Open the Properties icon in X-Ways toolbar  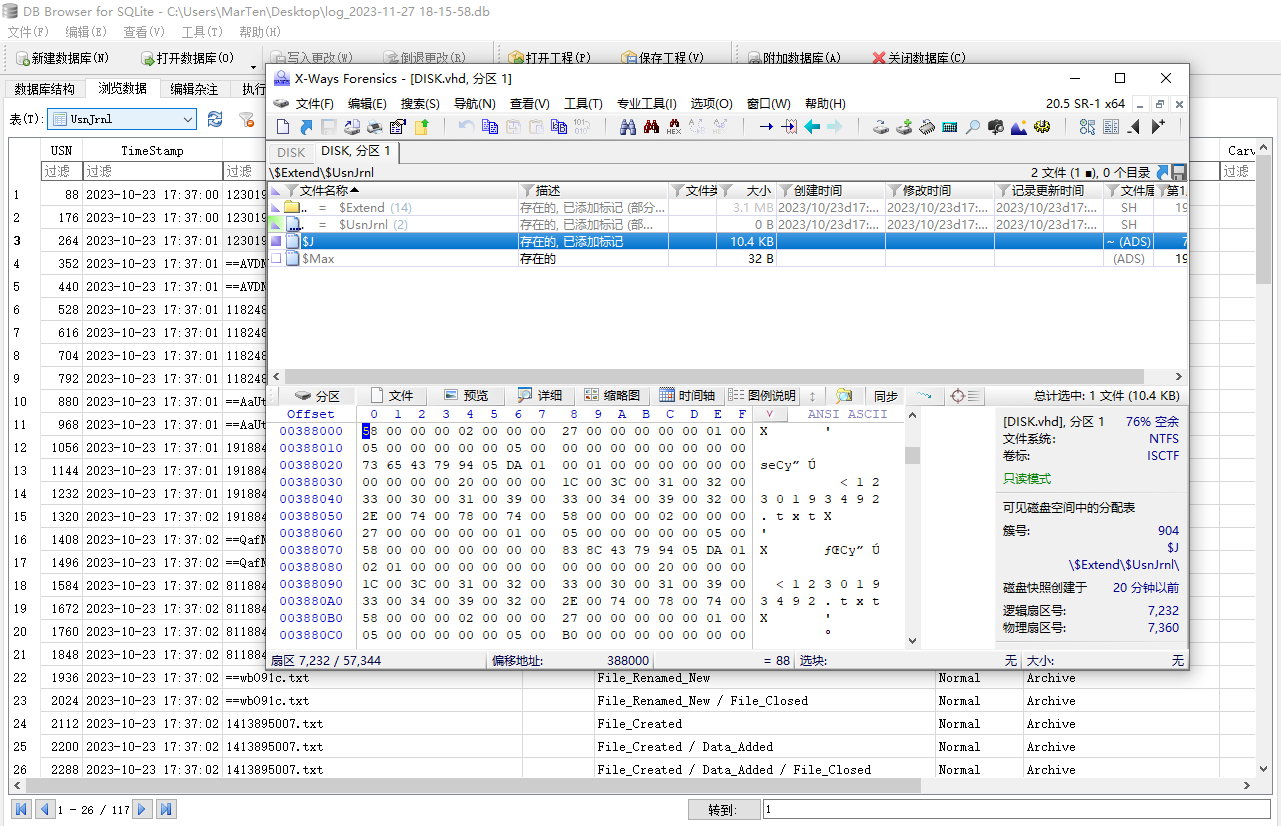coord(398,127)
